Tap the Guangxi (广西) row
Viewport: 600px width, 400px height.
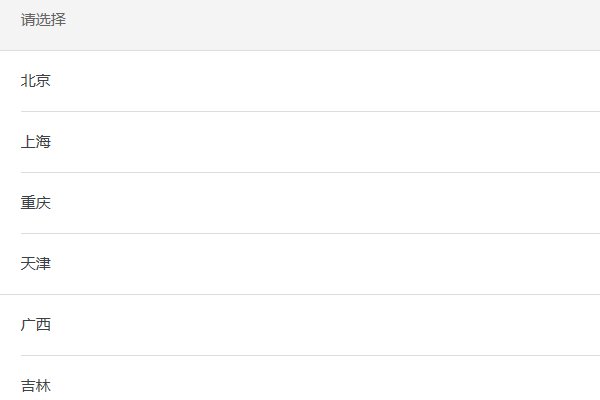(300, 325)
